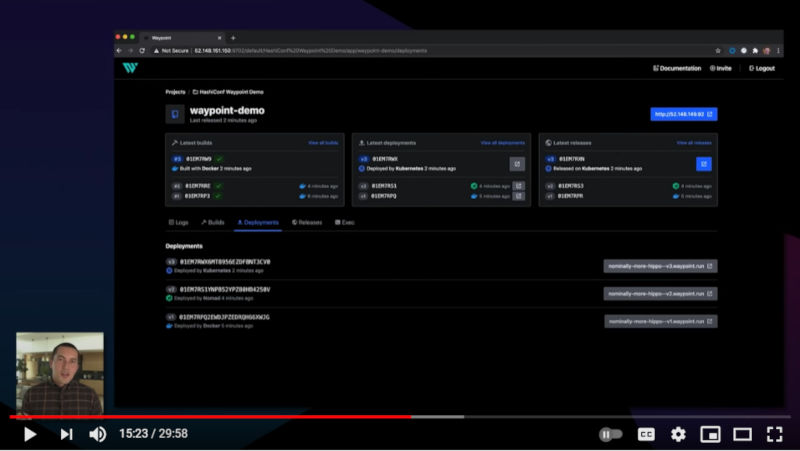Click View all builds link
Screen dimensions: 800x451
pos(323,143)
